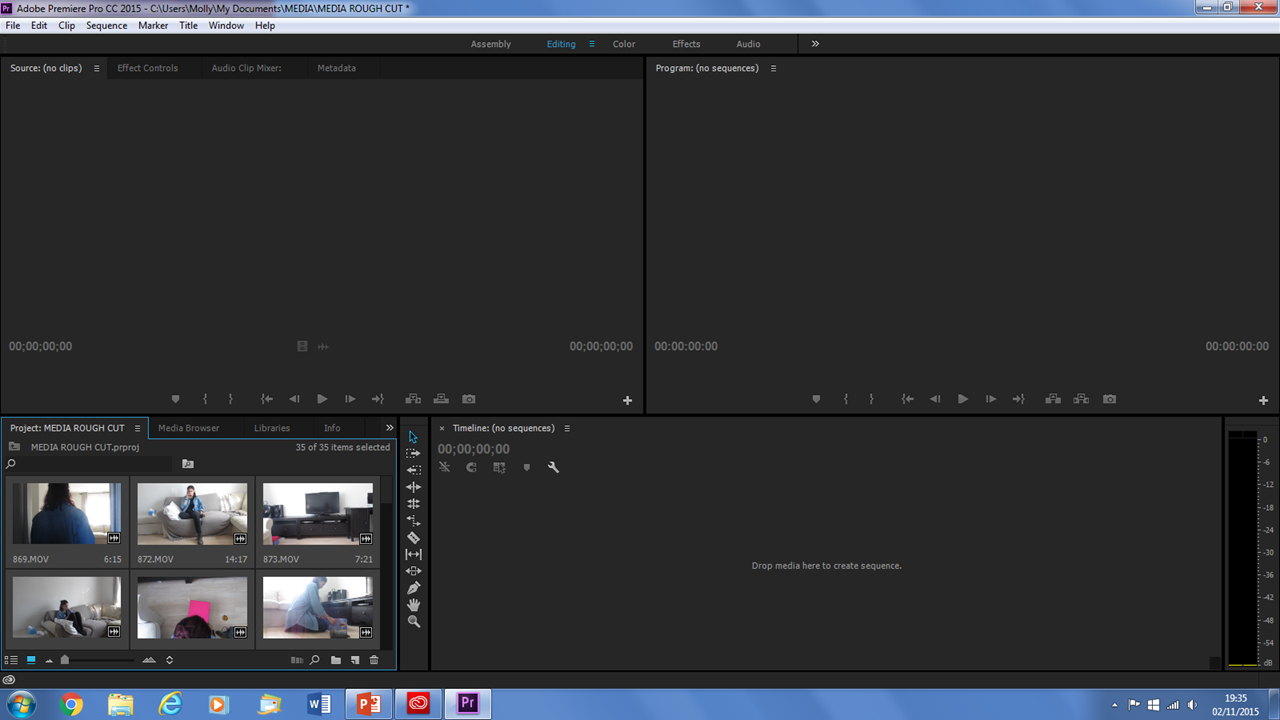Select the Razor tool

tap(413, 538)
